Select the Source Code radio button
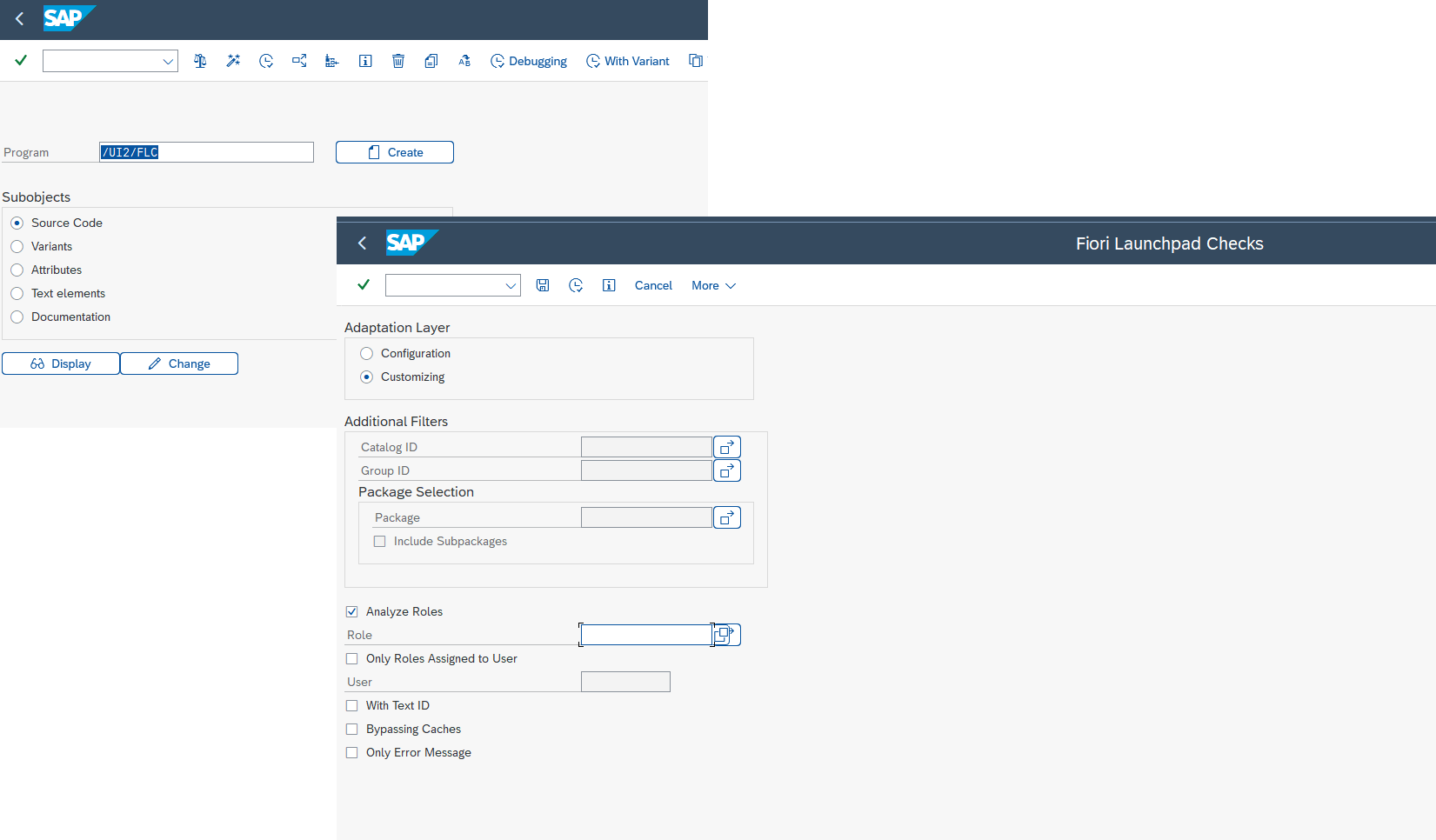The width and height of the screenshot is (1436, 840). (17, 223)
